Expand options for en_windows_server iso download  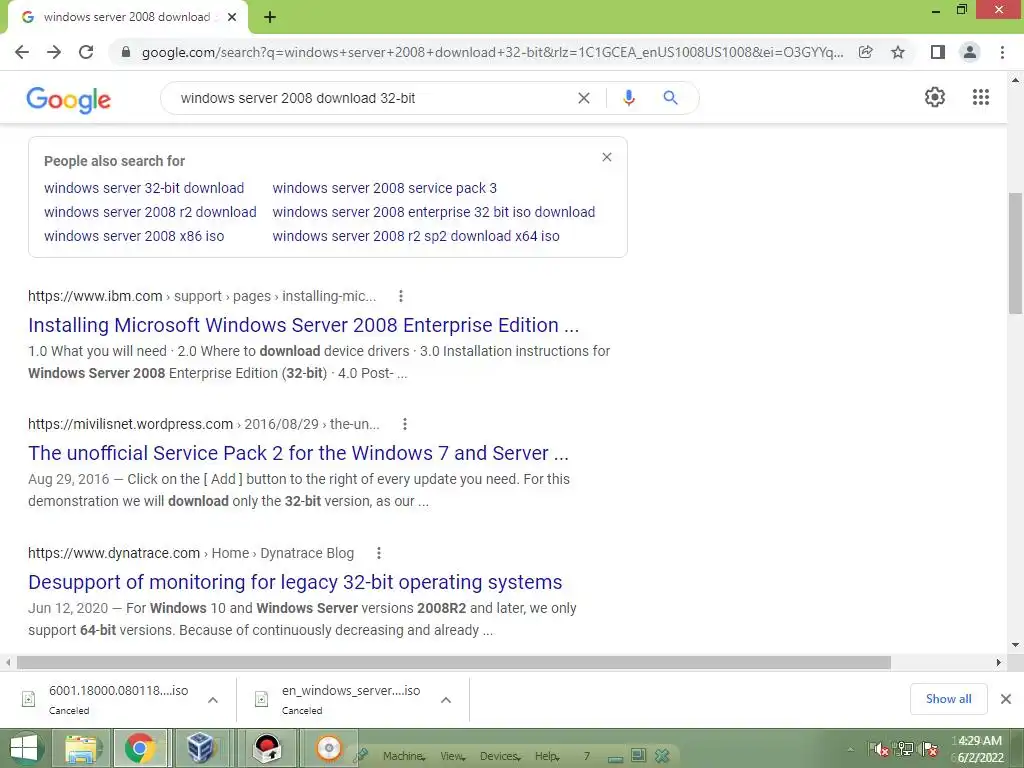pos(446,700)
